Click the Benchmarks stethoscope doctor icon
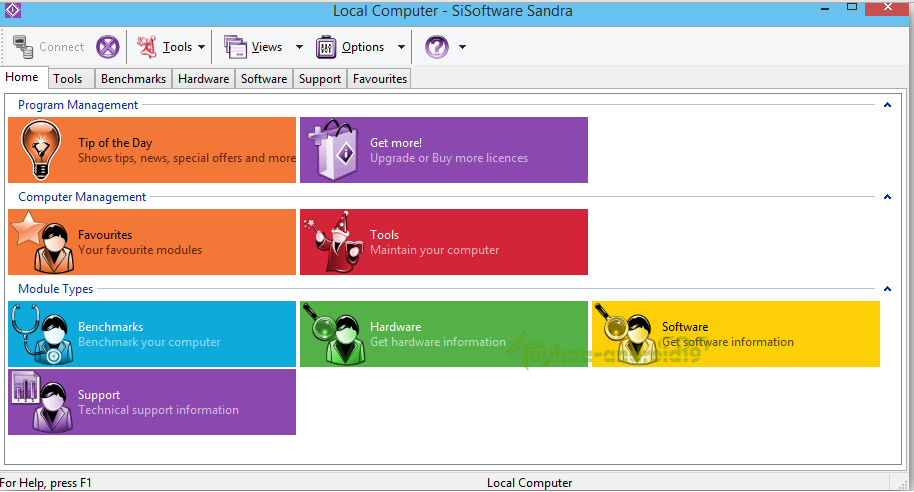914x492 pixels. click(x=43, y=334)
